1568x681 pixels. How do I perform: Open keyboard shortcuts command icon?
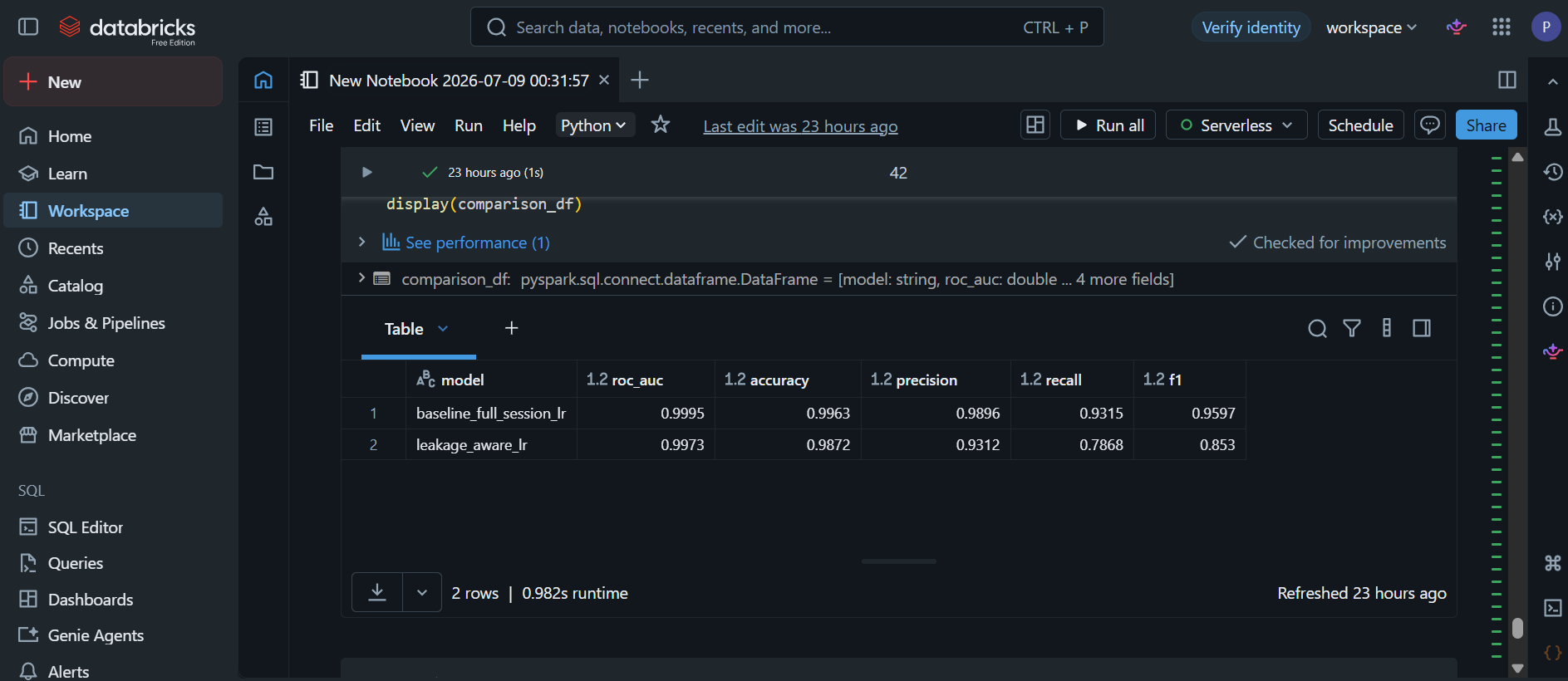coord(1552,563)
